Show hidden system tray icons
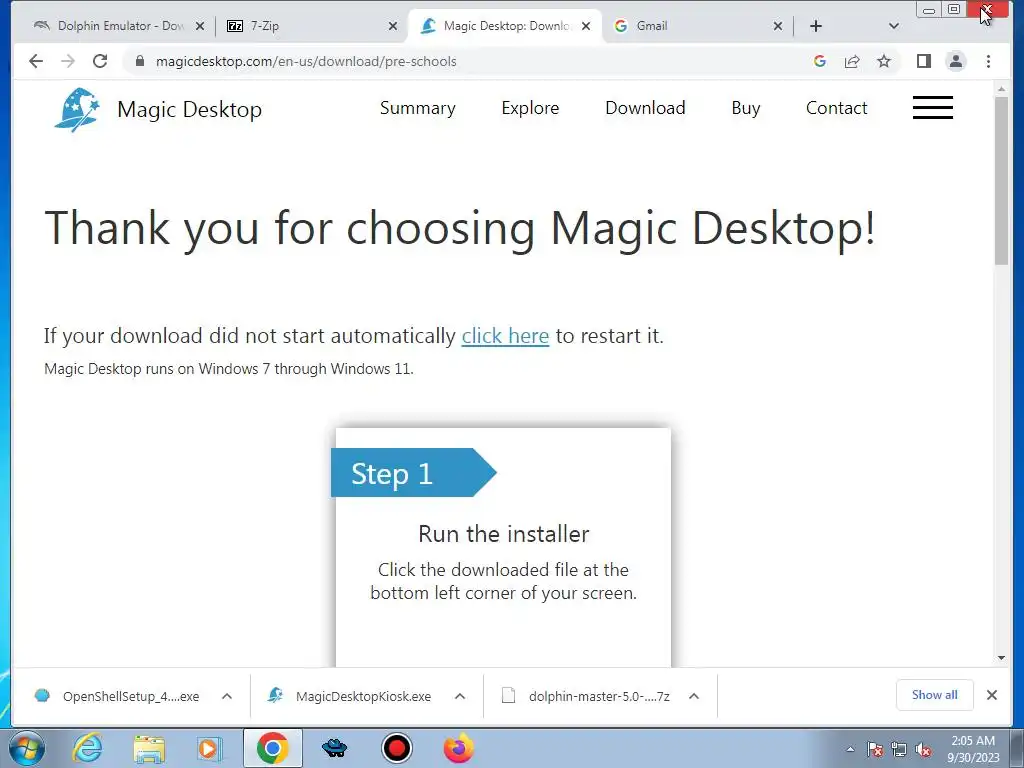The width and height of the screenshot is (1024, 768). click(850, 750)
